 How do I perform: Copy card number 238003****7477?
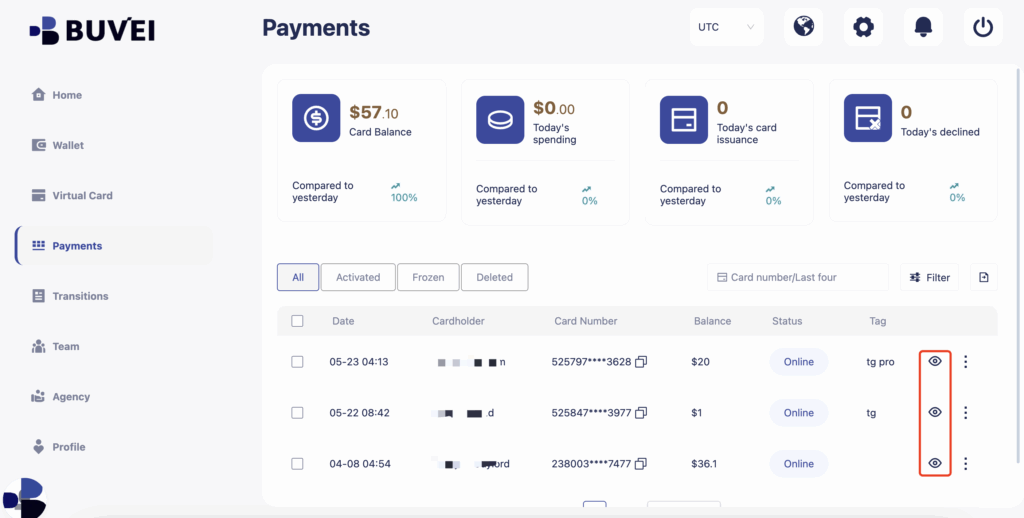pos(642,464)
